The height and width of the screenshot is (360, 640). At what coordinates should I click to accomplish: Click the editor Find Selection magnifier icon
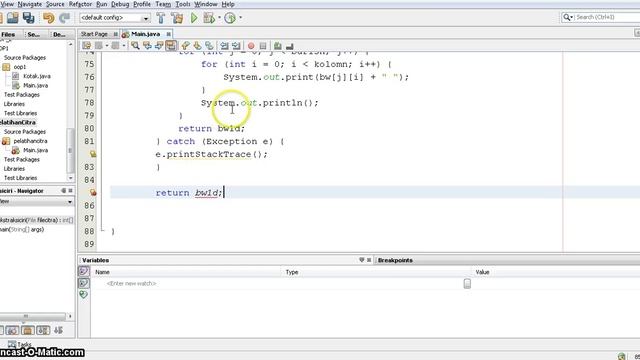point(135,46)
